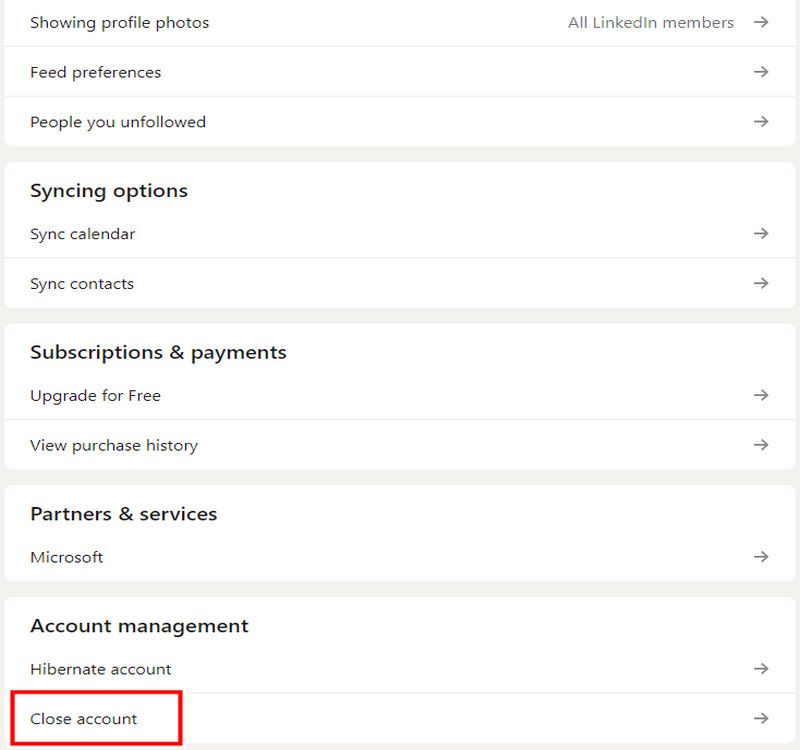800x750 pixels.
Task: Click the arrow next to Hibernate account
Action: click(x=761, y=669)
